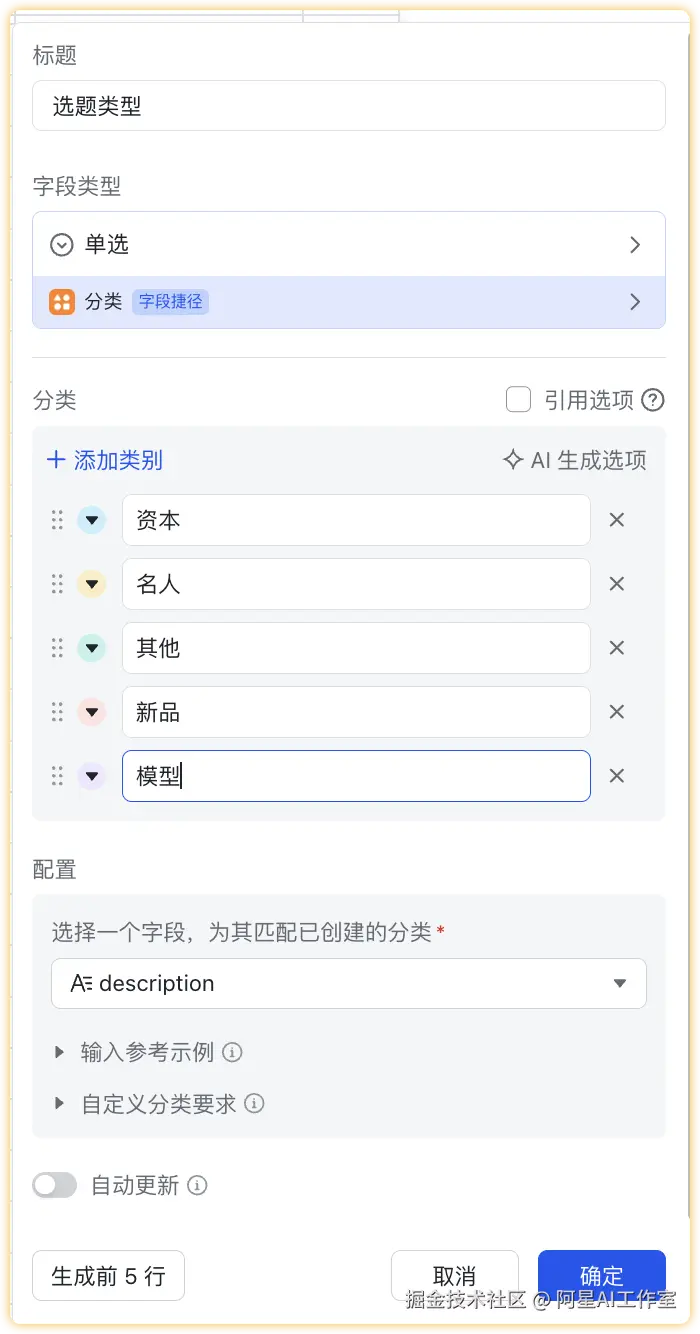700x1334 pixels.
Task: Click the info icon beside 自定义分类要求
Action: tap(255, 1104)
